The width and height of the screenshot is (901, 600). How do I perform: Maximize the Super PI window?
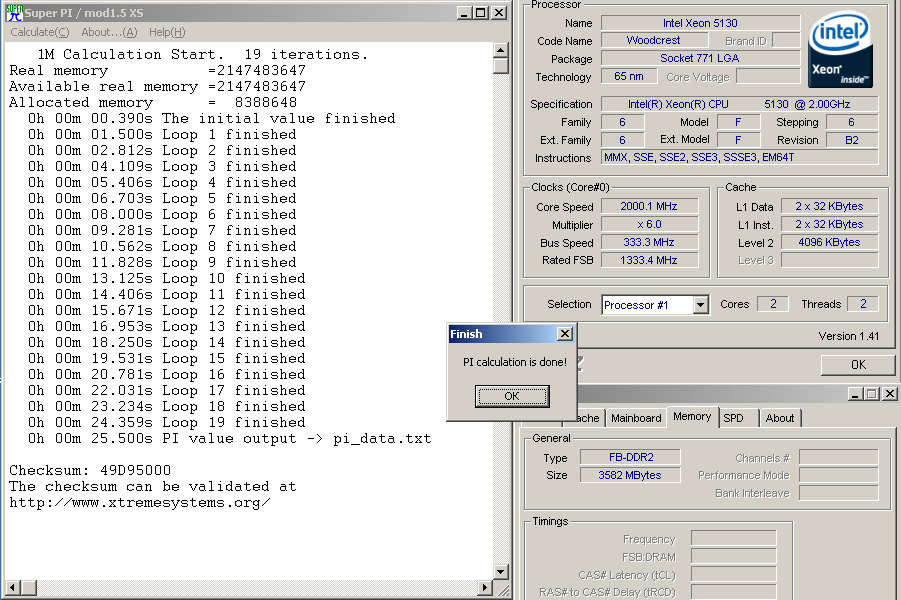pos(481,13)
